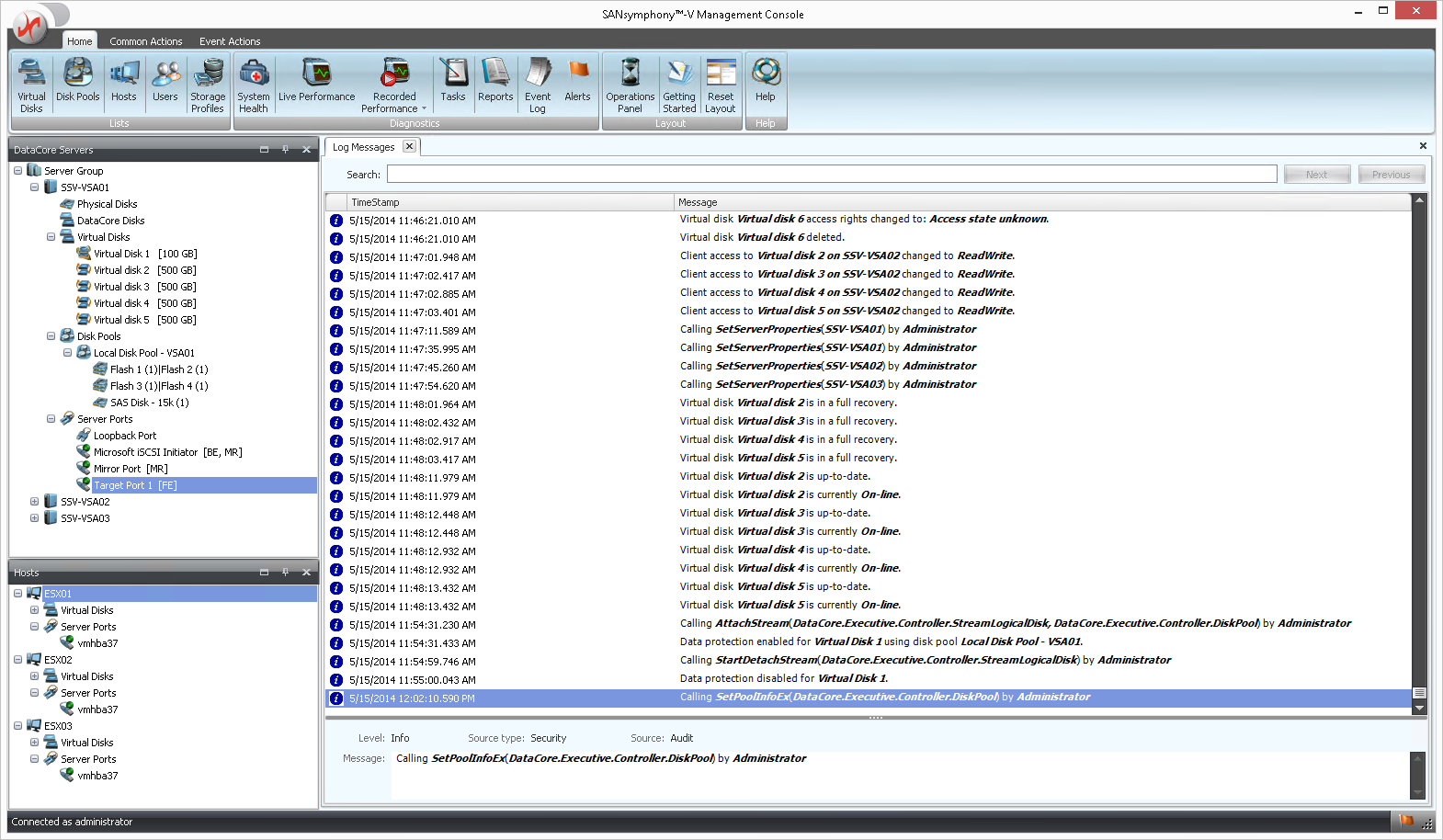Pin the DataCore Servers panel

(x=285, y=150)
